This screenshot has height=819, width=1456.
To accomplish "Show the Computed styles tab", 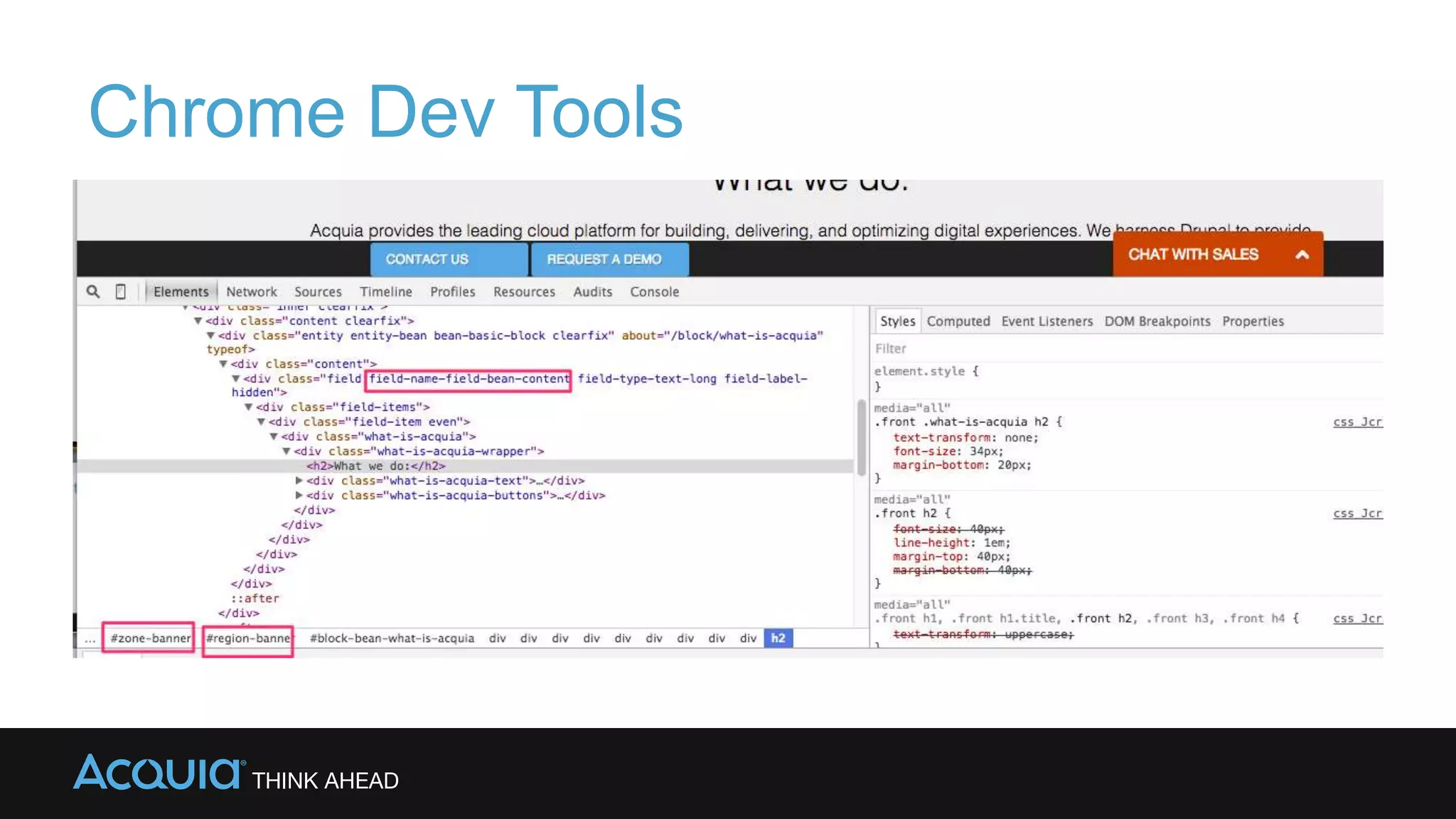I will (958, 321).
